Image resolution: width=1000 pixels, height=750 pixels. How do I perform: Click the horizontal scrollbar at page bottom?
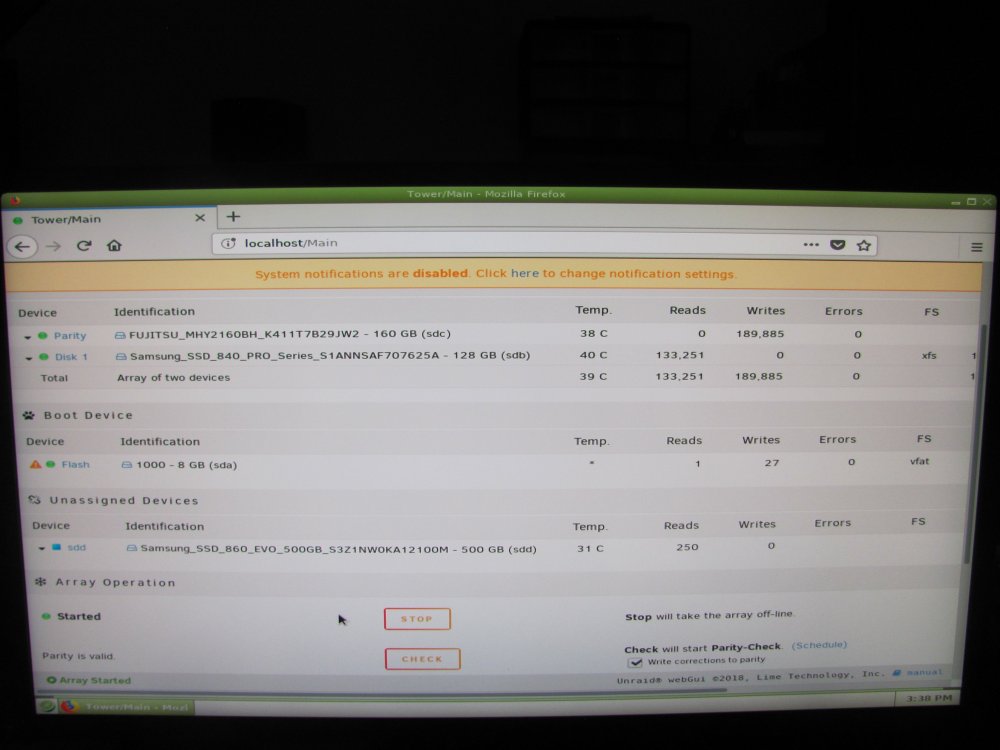(x=383, y=689)
